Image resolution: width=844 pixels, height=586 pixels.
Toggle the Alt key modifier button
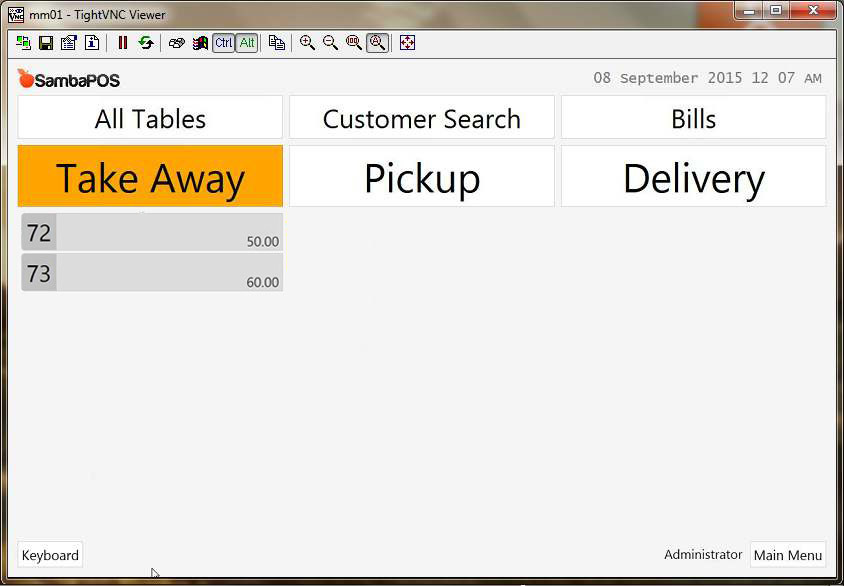(x=247, y=43)
